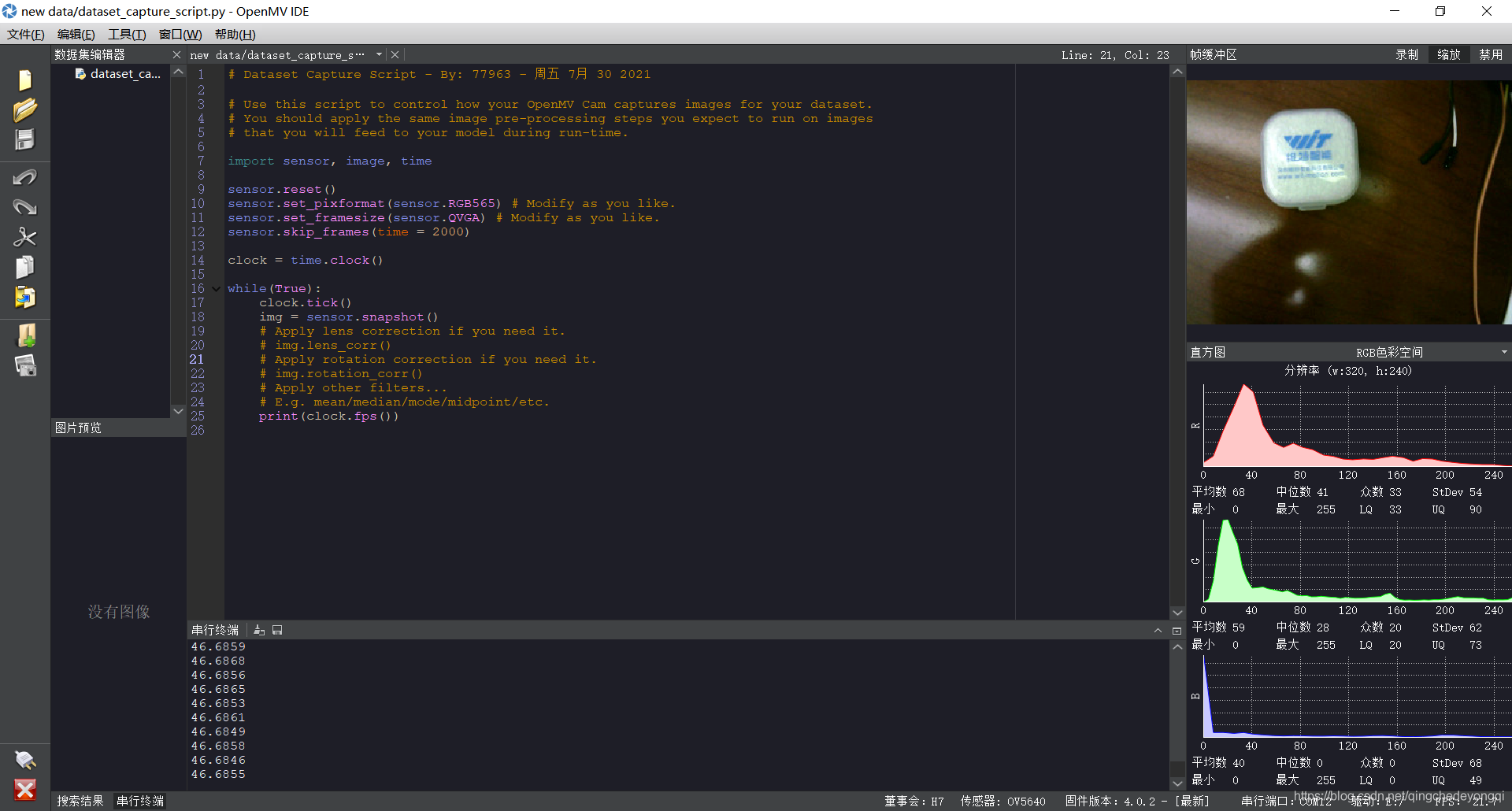Click the dataset tree scrollbar down arrow
This screenshot has height=811, width=1512.
coord(178,410)
